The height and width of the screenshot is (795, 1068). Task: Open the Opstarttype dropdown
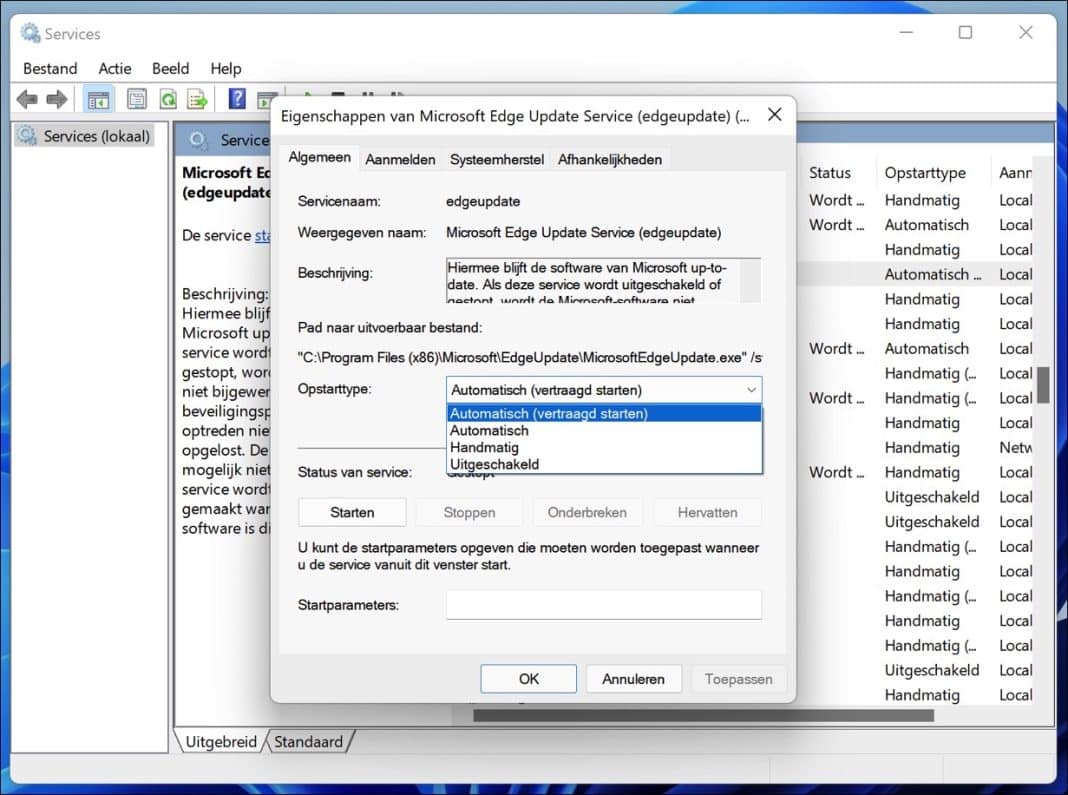coord(748,390)
